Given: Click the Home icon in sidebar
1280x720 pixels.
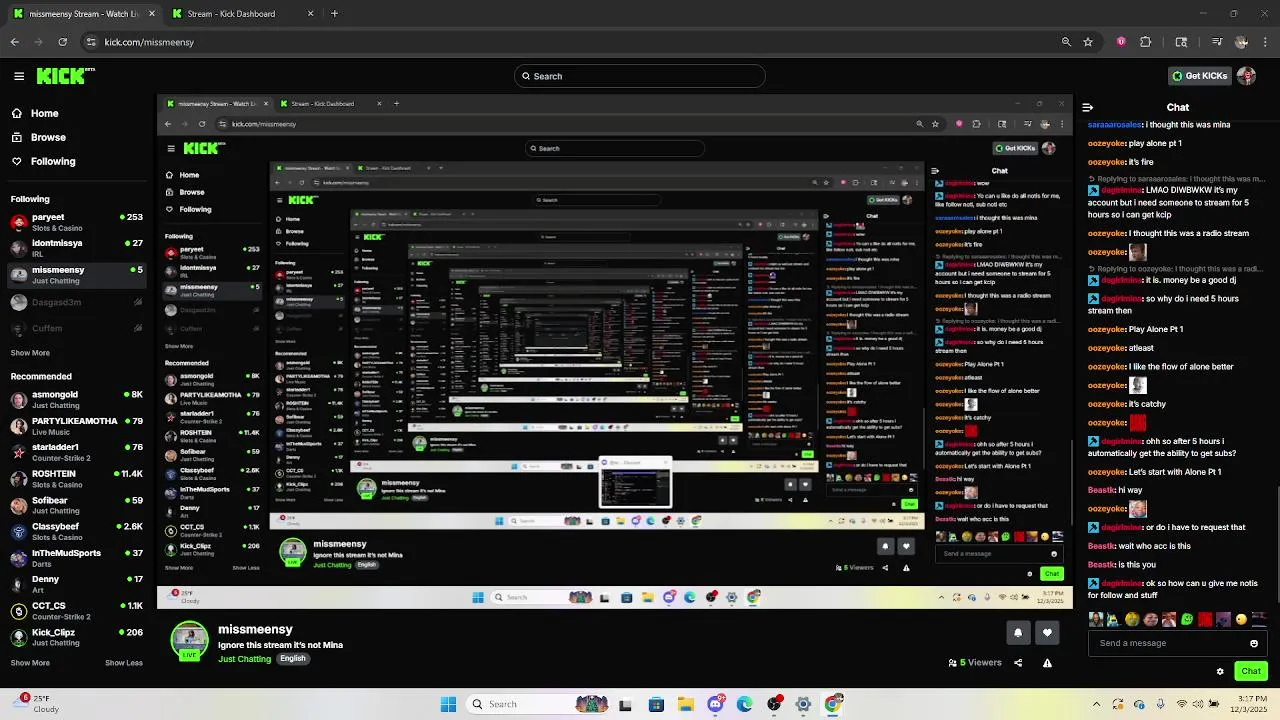Looking at the screenshot, I should (x=17, y=113).
